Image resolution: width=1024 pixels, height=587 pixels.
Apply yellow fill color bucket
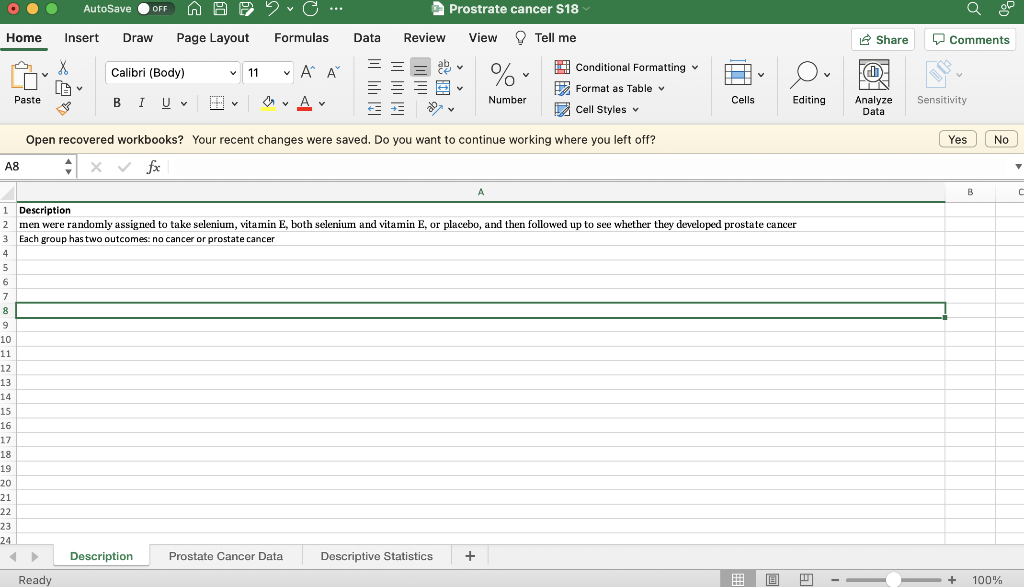[x=268, y=103]
